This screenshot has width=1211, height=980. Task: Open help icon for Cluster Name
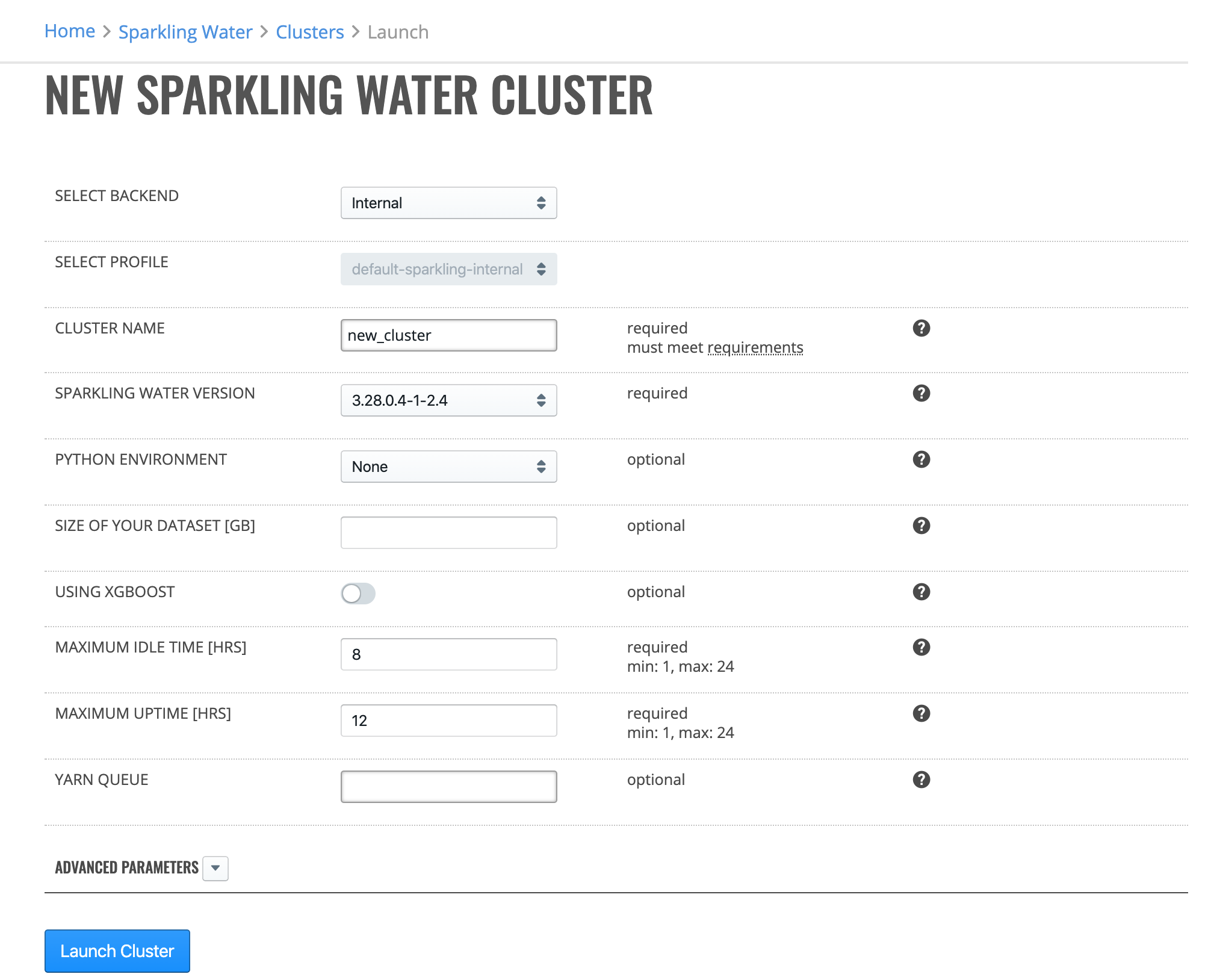921,328
